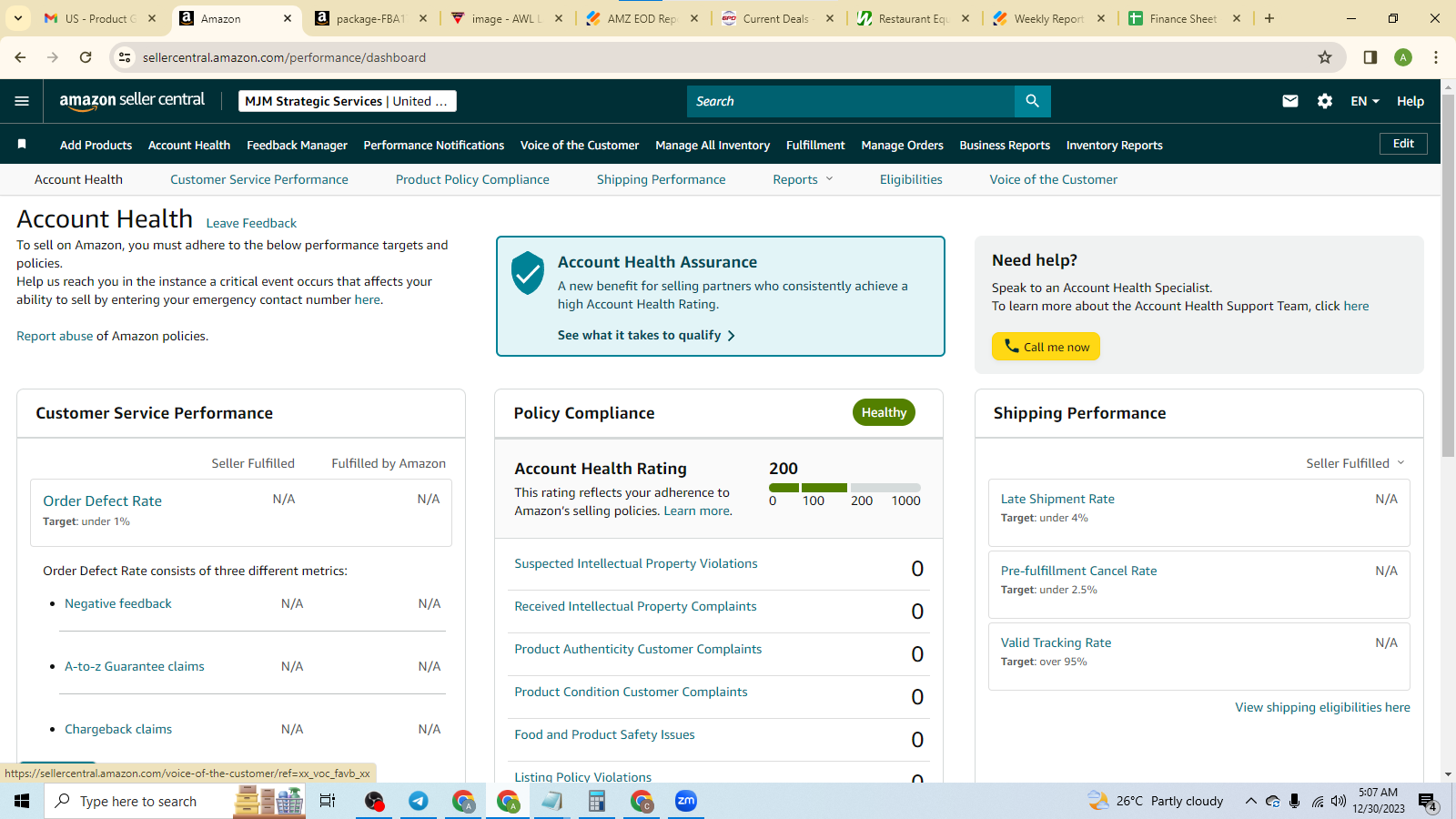Click the search magnifier button
This screenshot has height=819, width=1456.
click(x=1032, y=101)
